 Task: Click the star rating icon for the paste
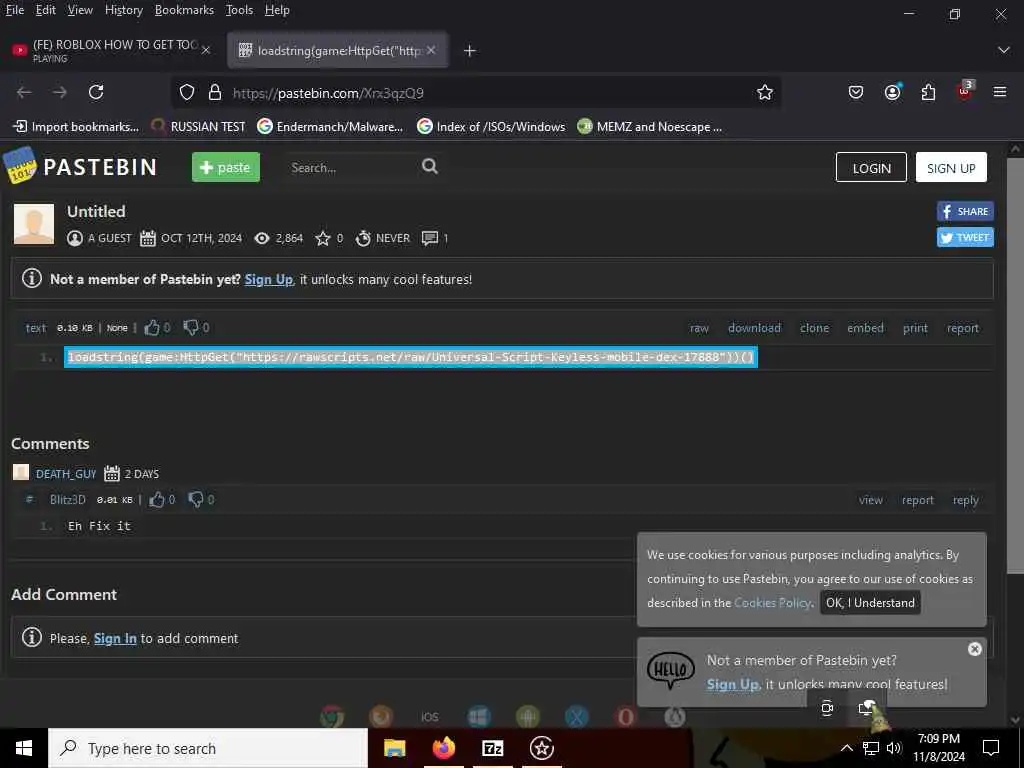pyautogui.click(x=323, y=238)
